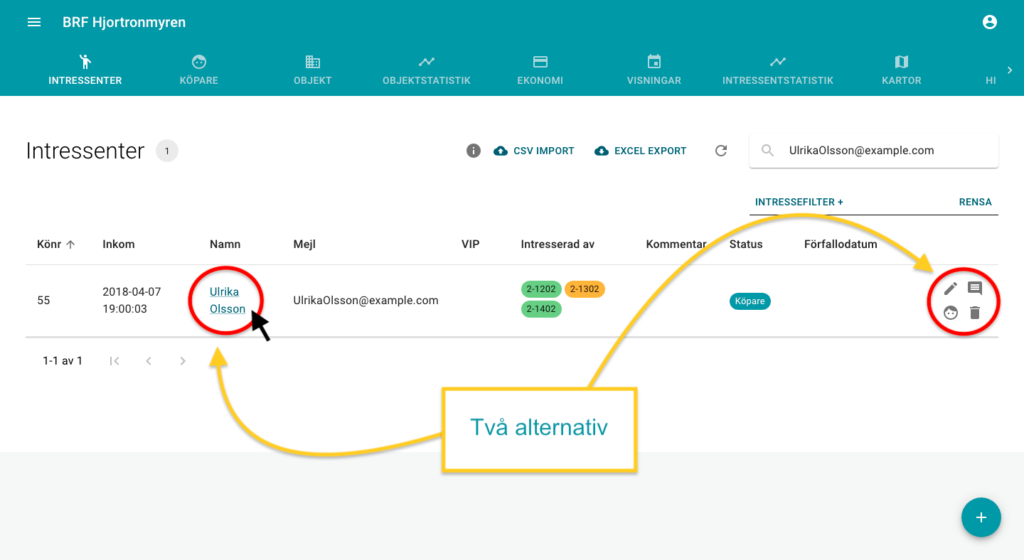
Task: Click the pencil edit icon for Ulrika Olsson
Action: click(951, 288)
